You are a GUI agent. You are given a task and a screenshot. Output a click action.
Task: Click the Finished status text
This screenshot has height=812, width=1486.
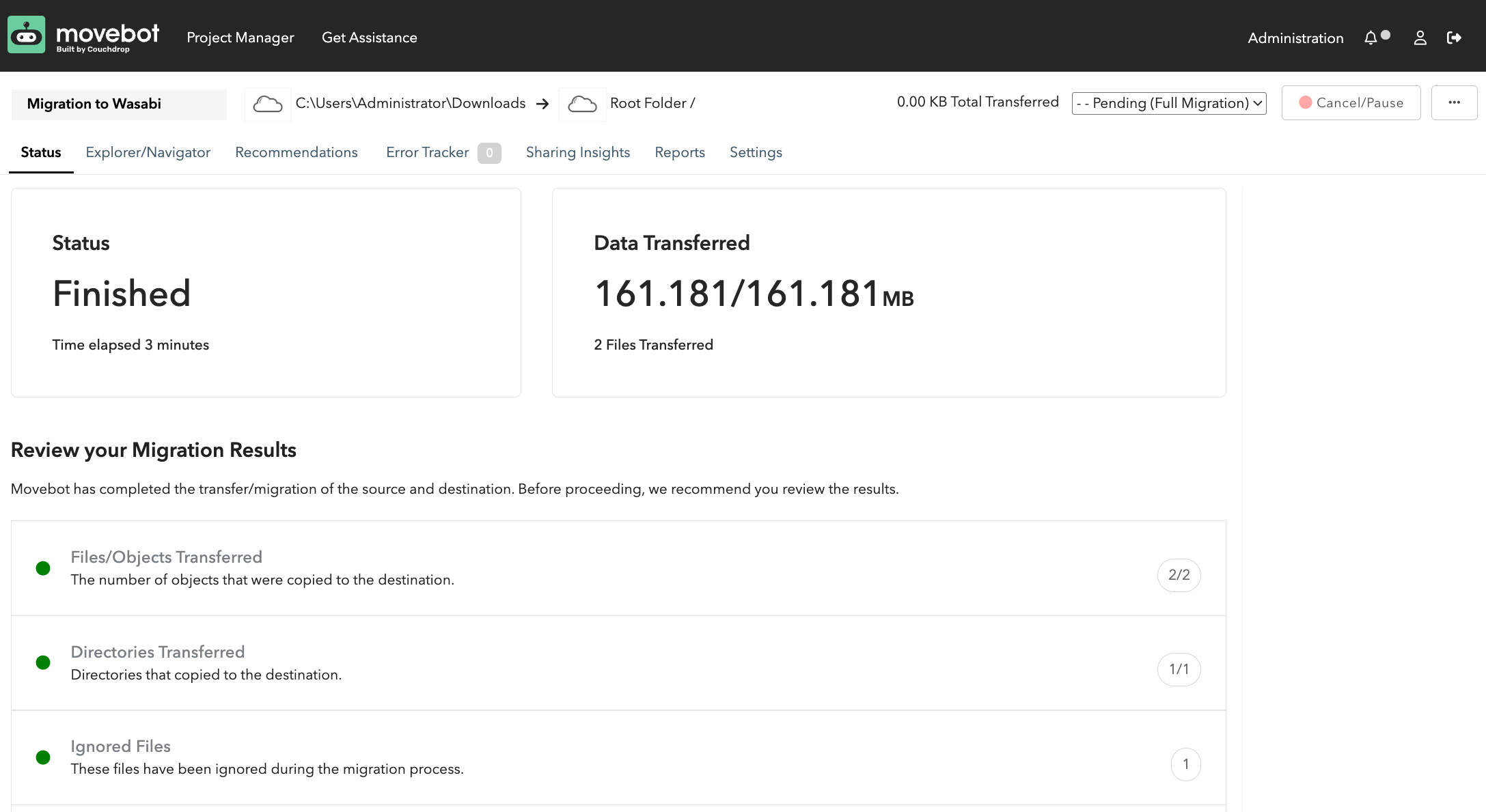pyautogui.click(x=122, y=294)
